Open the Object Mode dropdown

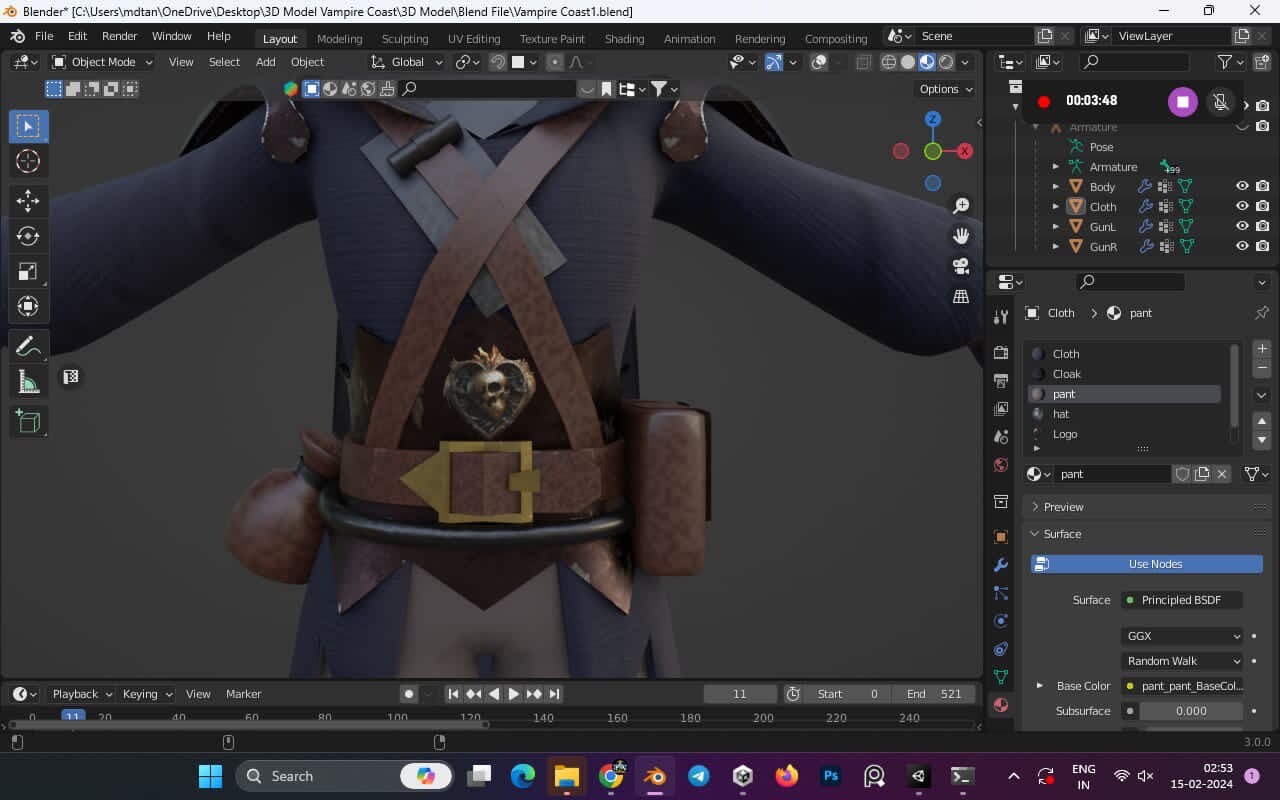click(100, 61)
